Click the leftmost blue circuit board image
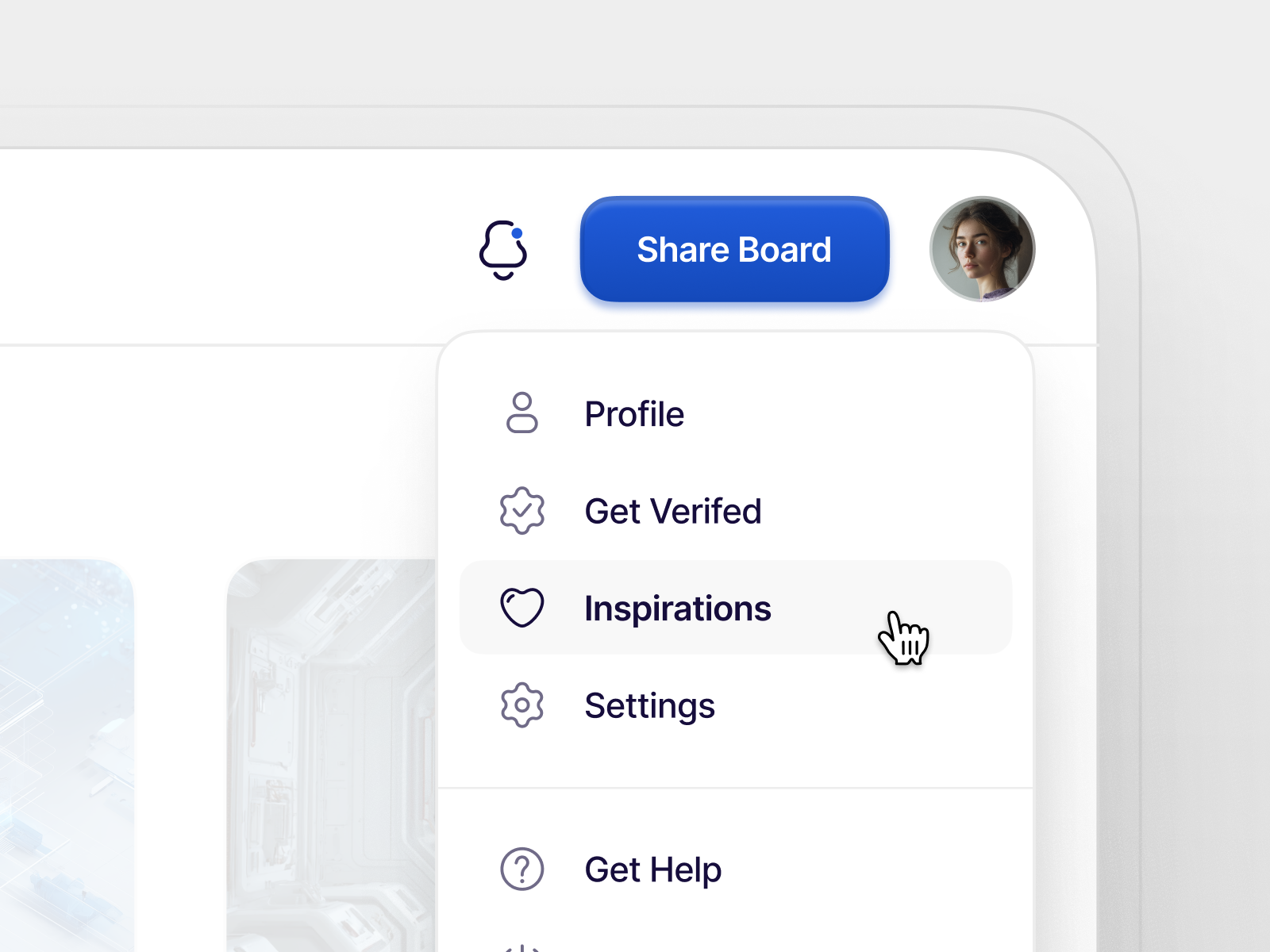The width and height of the screenshot is (1270, 952). pos(67,754)
